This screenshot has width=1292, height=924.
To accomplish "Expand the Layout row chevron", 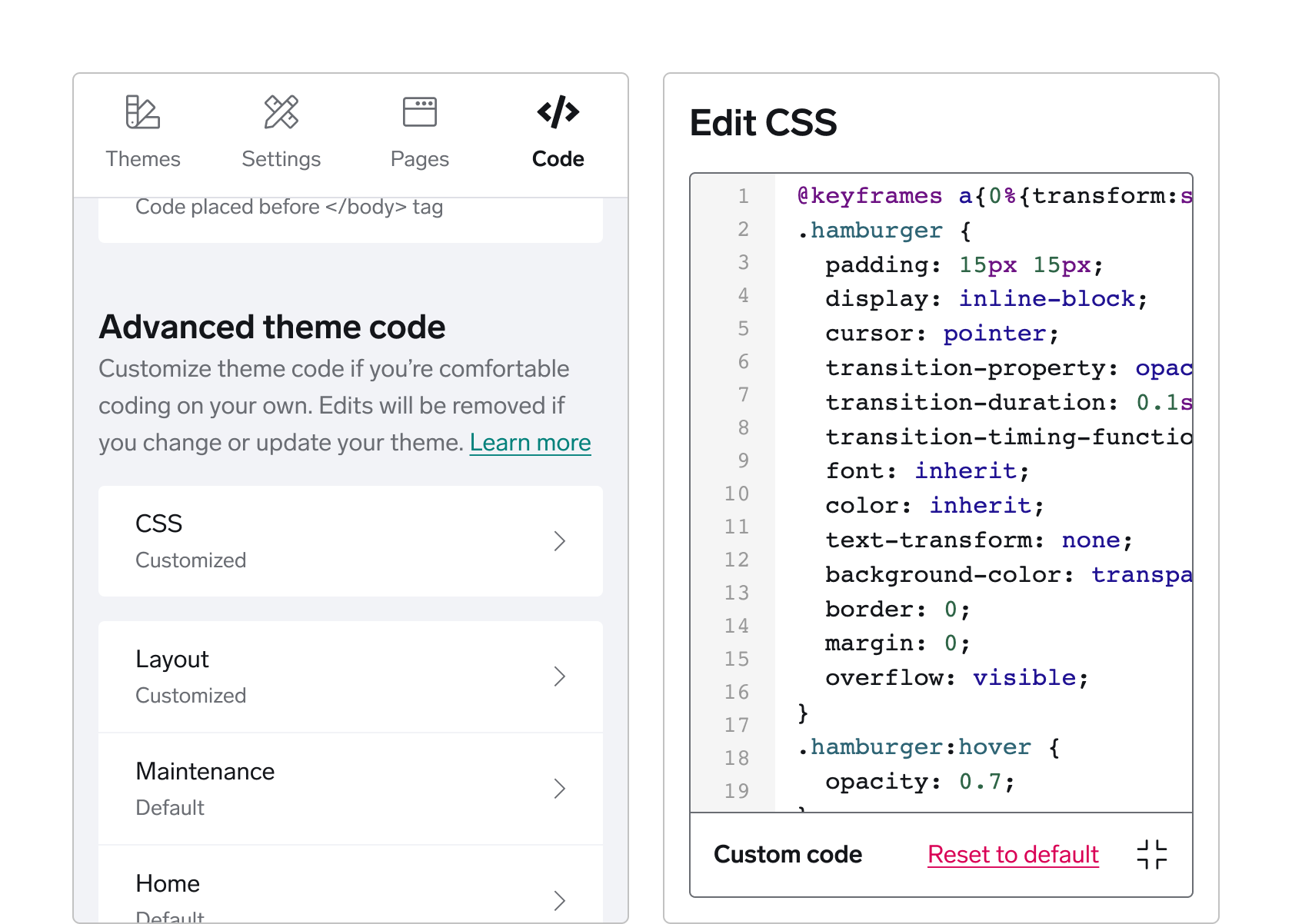I will click(x=559, y=676).
